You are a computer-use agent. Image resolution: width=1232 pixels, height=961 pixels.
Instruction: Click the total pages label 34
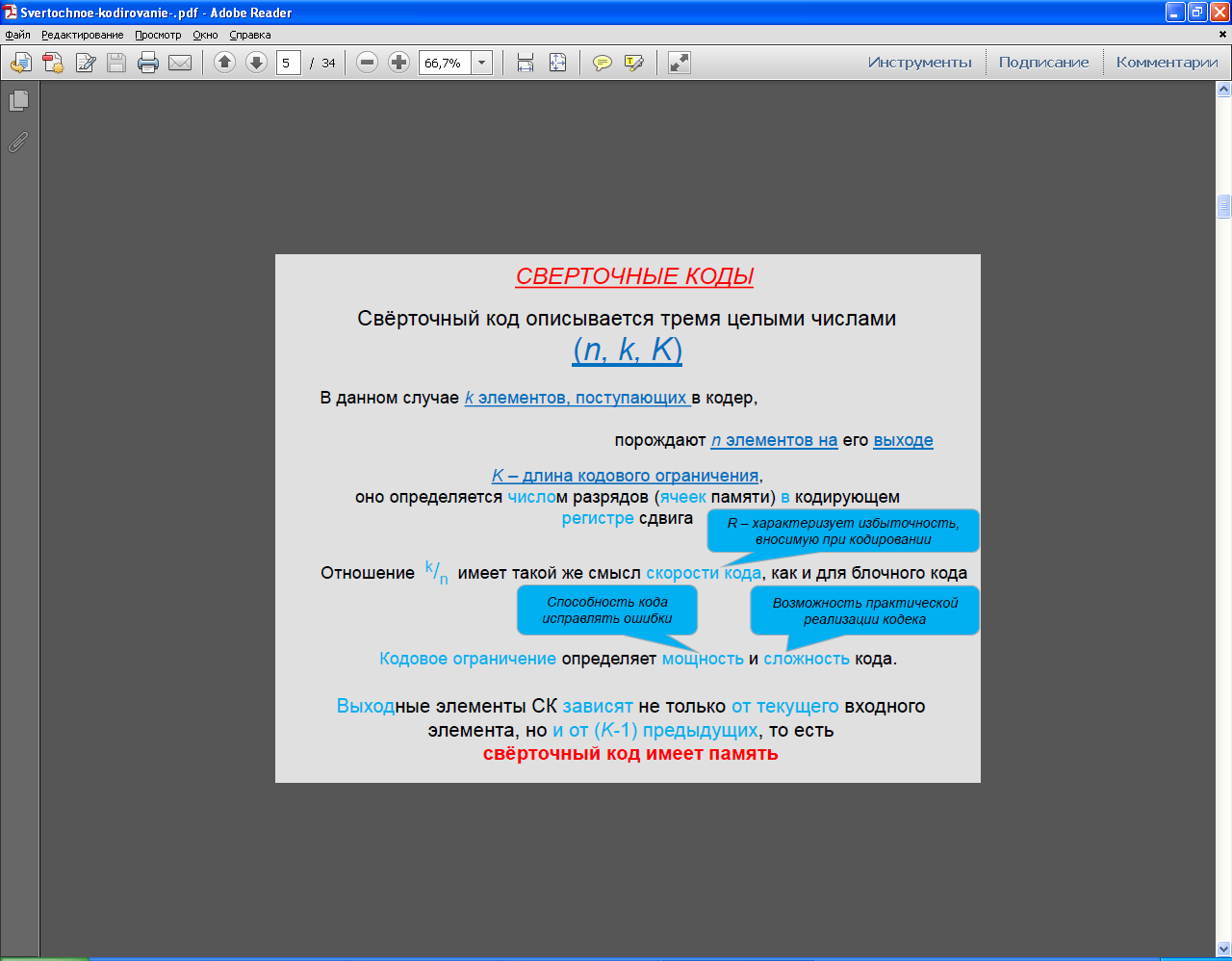click(328, 63)
